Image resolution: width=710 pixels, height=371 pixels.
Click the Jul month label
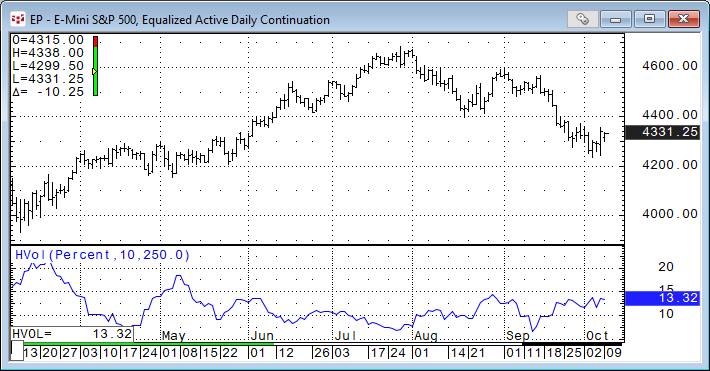point(345,336)
